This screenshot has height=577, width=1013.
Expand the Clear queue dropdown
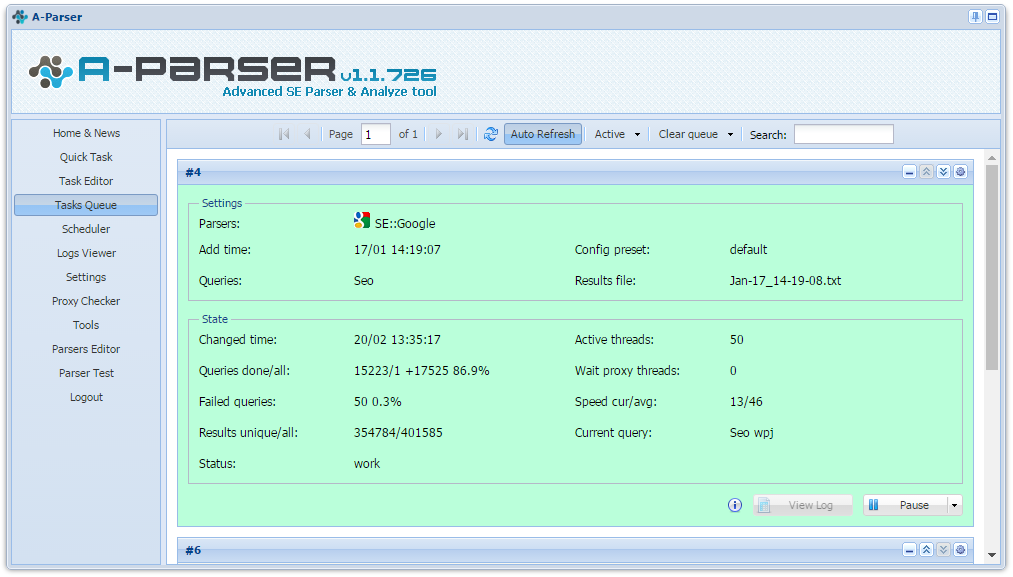click(696, 134)
